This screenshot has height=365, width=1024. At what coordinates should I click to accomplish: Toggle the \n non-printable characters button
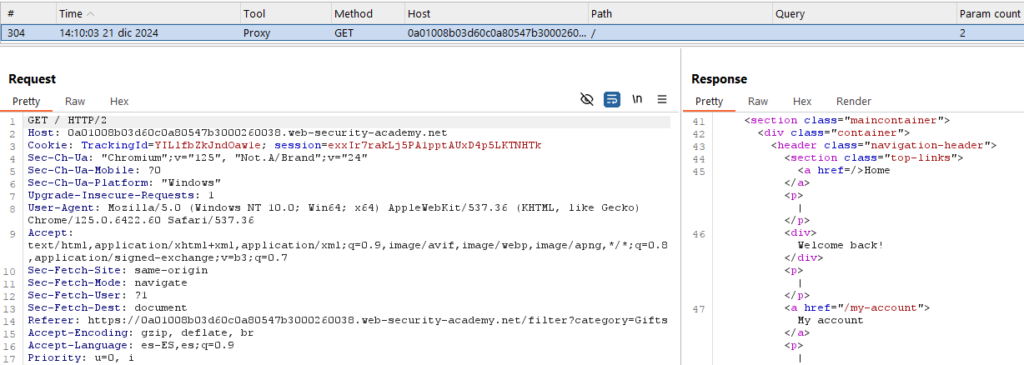click(637, 99)
